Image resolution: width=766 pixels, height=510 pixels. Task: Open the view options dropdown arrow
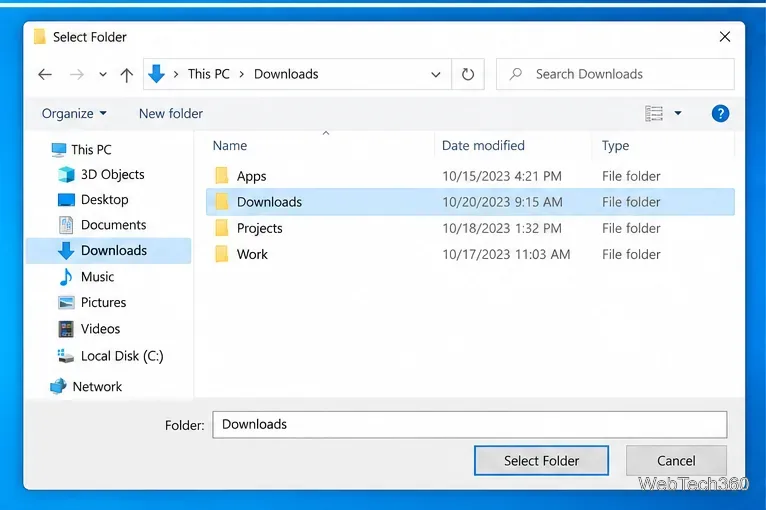coord(678,113)
